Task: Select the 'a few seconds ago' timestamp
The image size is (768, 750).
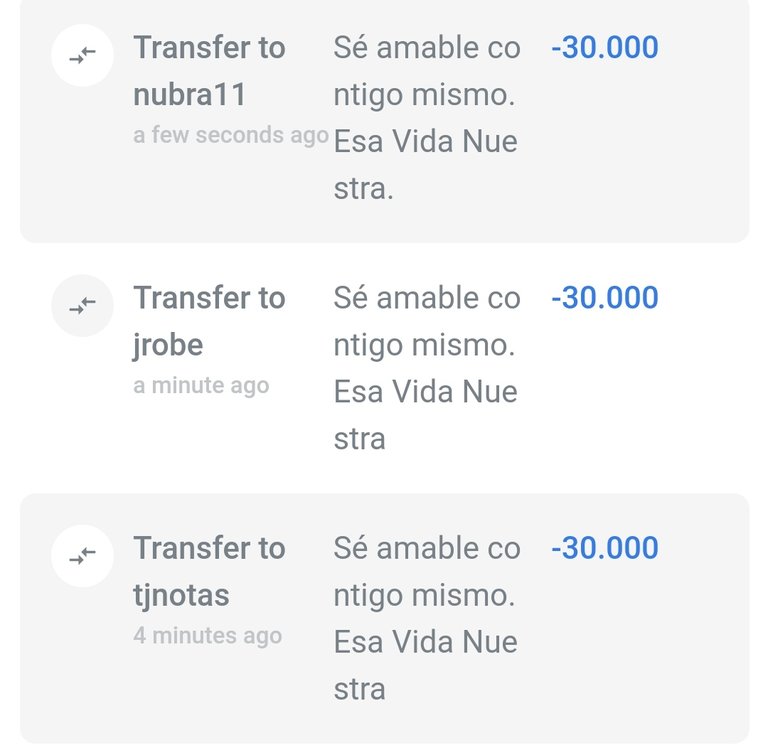Action: (231, 135)
